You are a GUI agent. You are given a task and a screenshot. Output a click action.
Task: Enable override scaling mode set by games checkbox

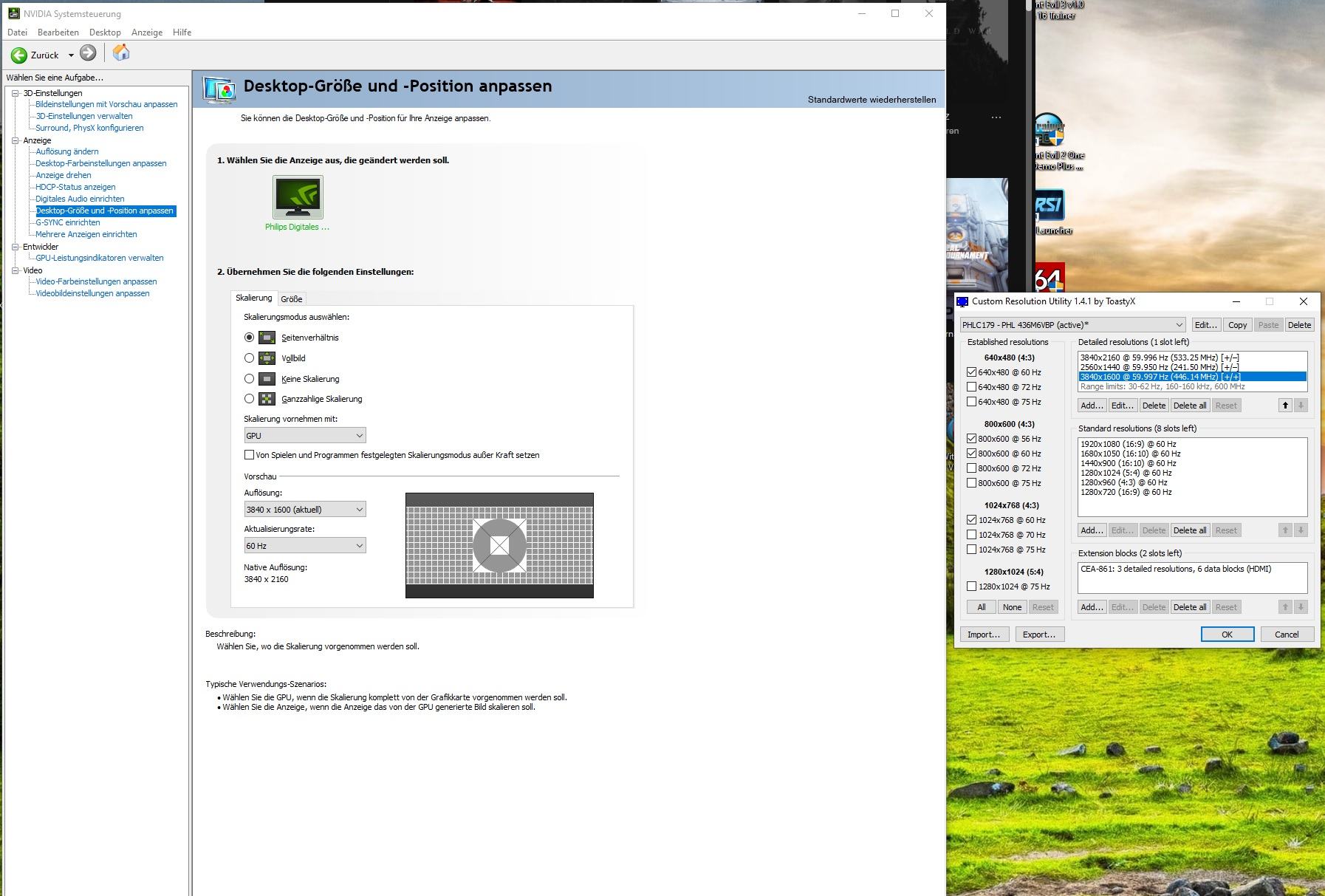pyautogui.click(x=249, y=455)
